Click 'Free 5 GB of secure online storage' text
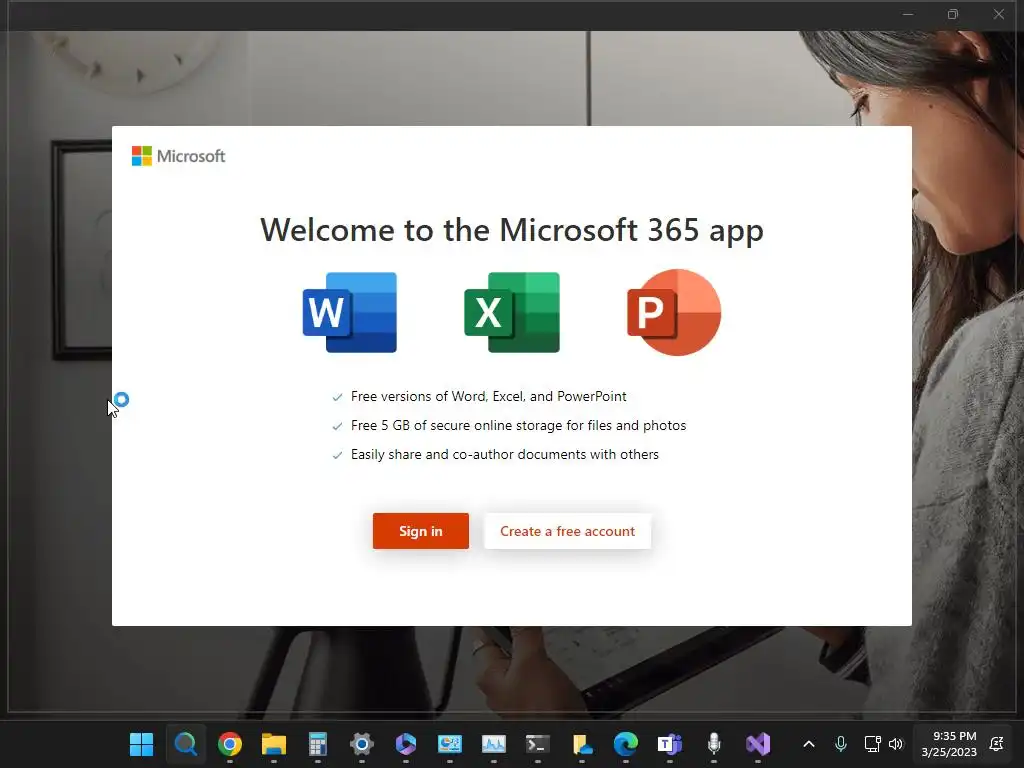Screen dimensions: 1024x768 (519, 425)
